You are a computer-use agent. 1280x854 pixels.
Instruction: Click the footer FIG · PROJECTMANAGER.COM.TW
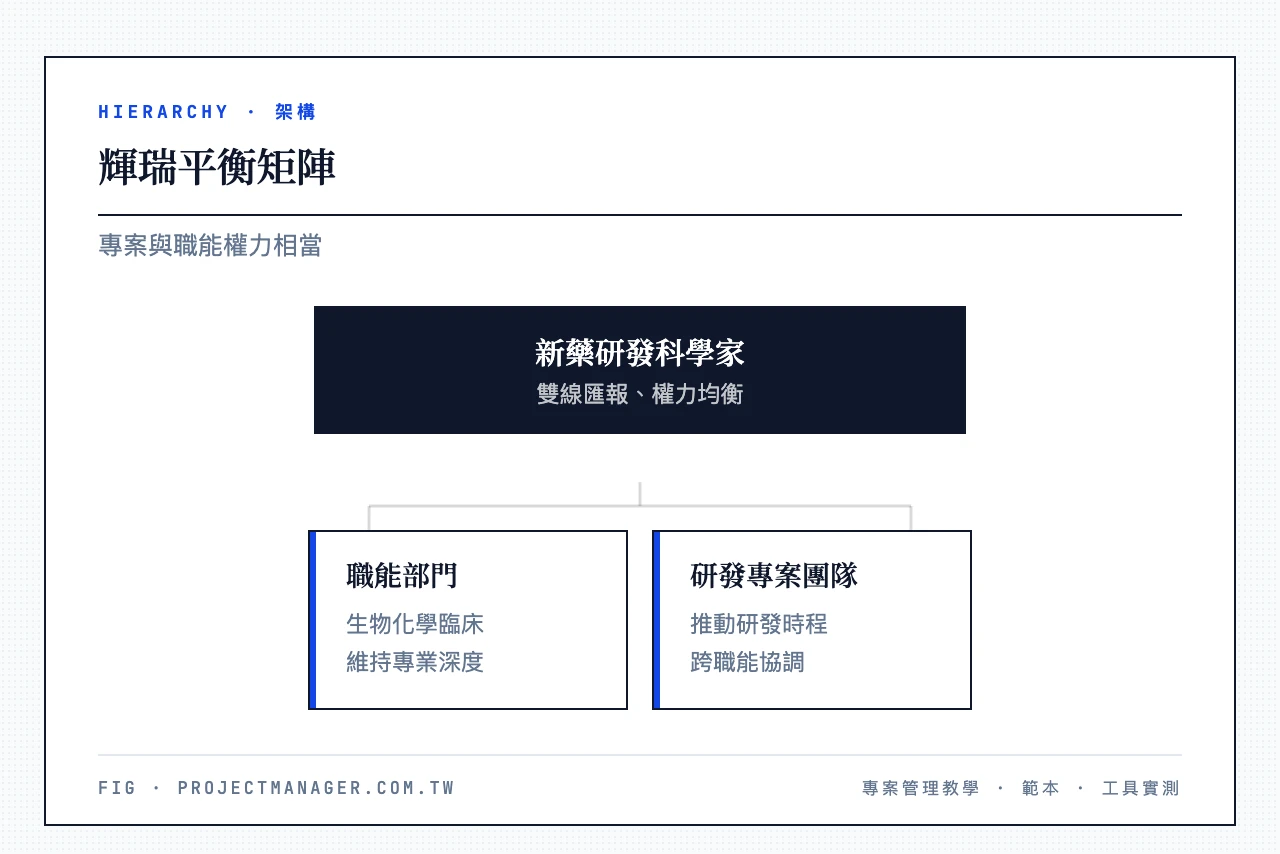[277, 788]
